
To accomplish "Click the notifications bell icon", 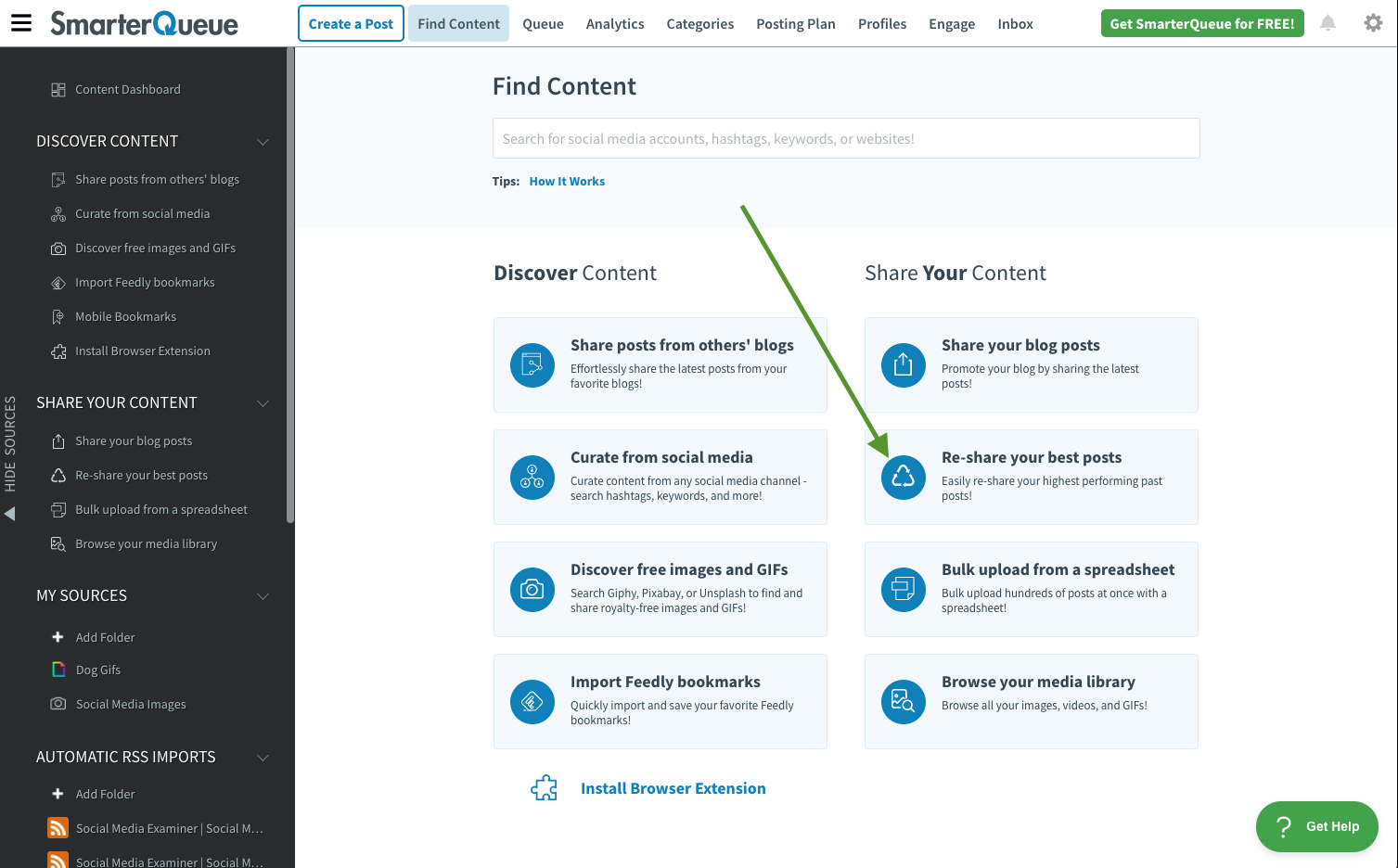I will [1328, 23].
